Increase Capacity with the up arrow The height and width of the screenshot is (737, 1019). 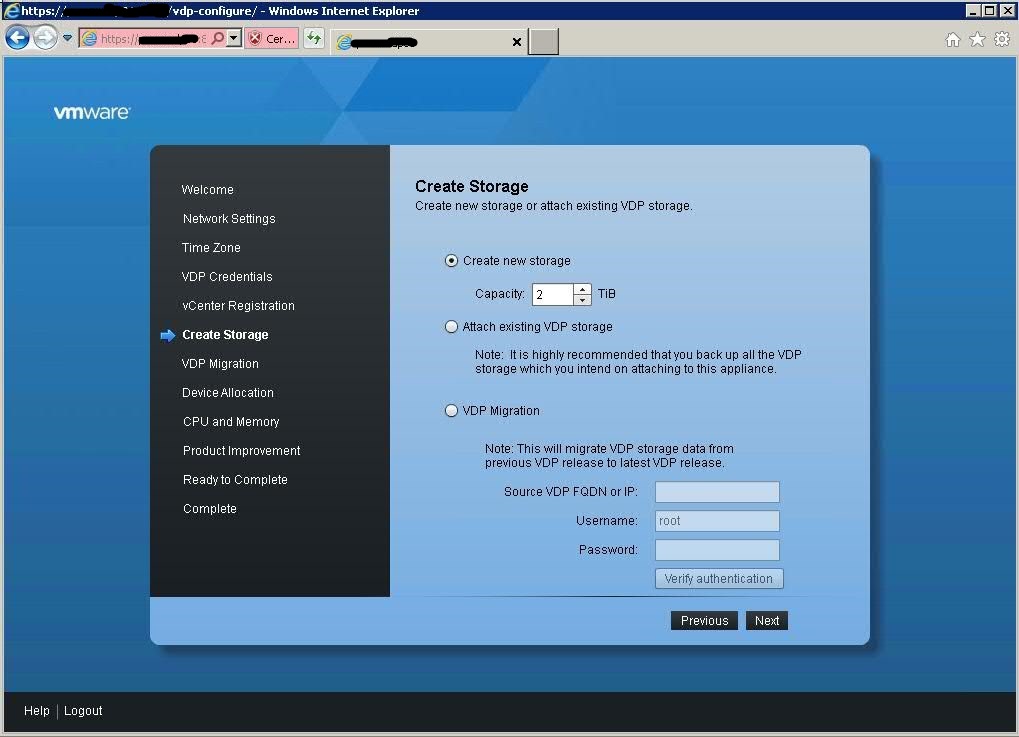(x=582, y=289)
